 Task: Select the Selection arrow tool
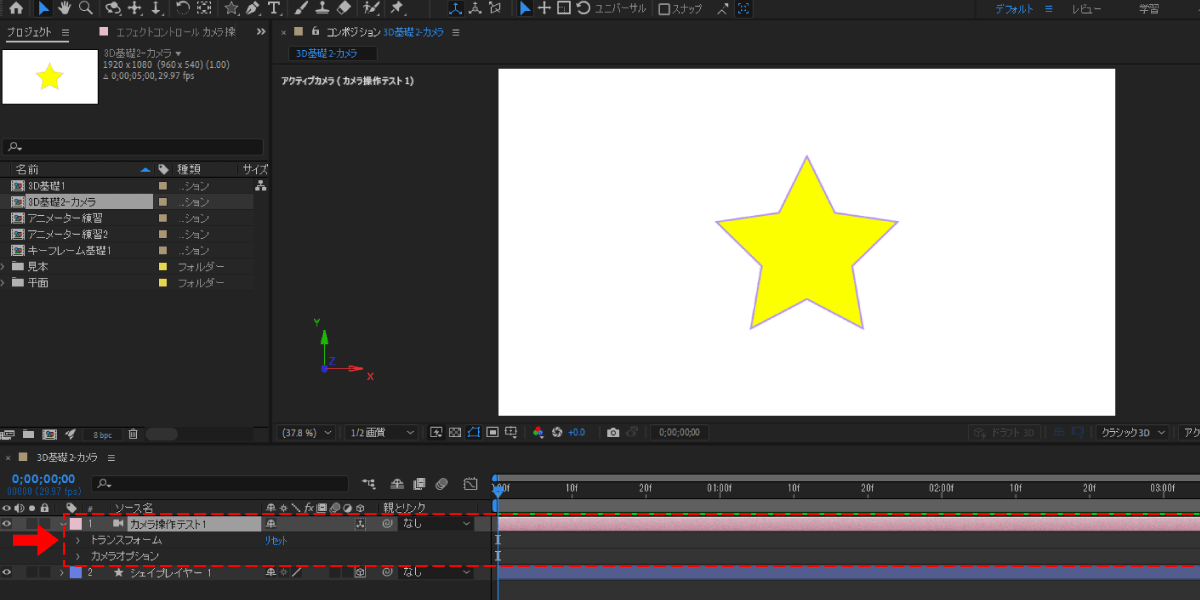coord(44,9)
